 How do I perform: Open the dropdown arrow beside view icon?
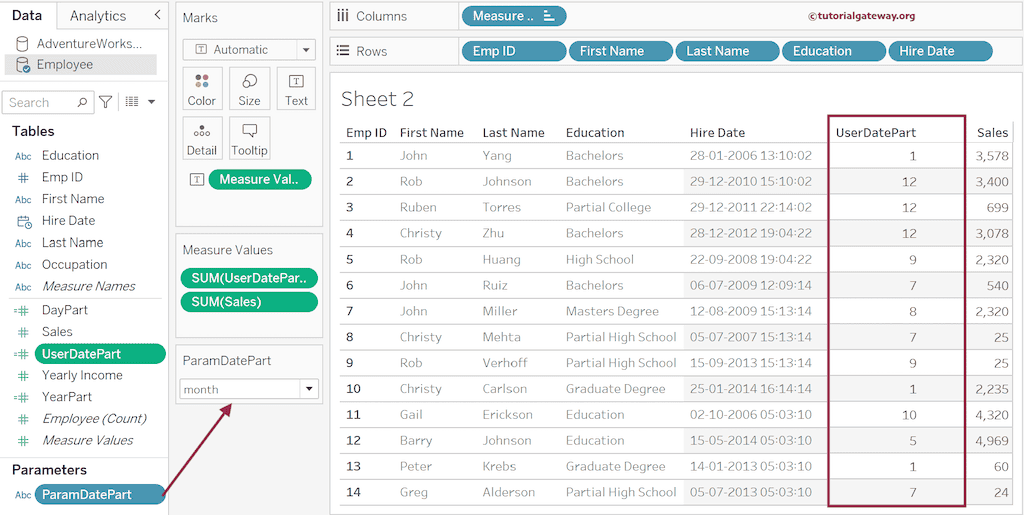click(152, 102)
